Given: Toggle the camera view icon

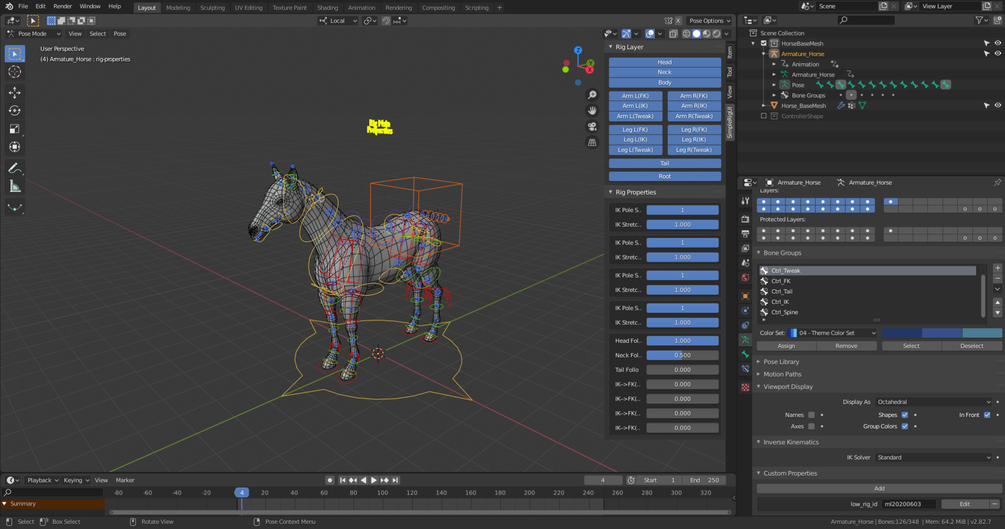Looking at the screenshot, I should (x=592, y=126).
